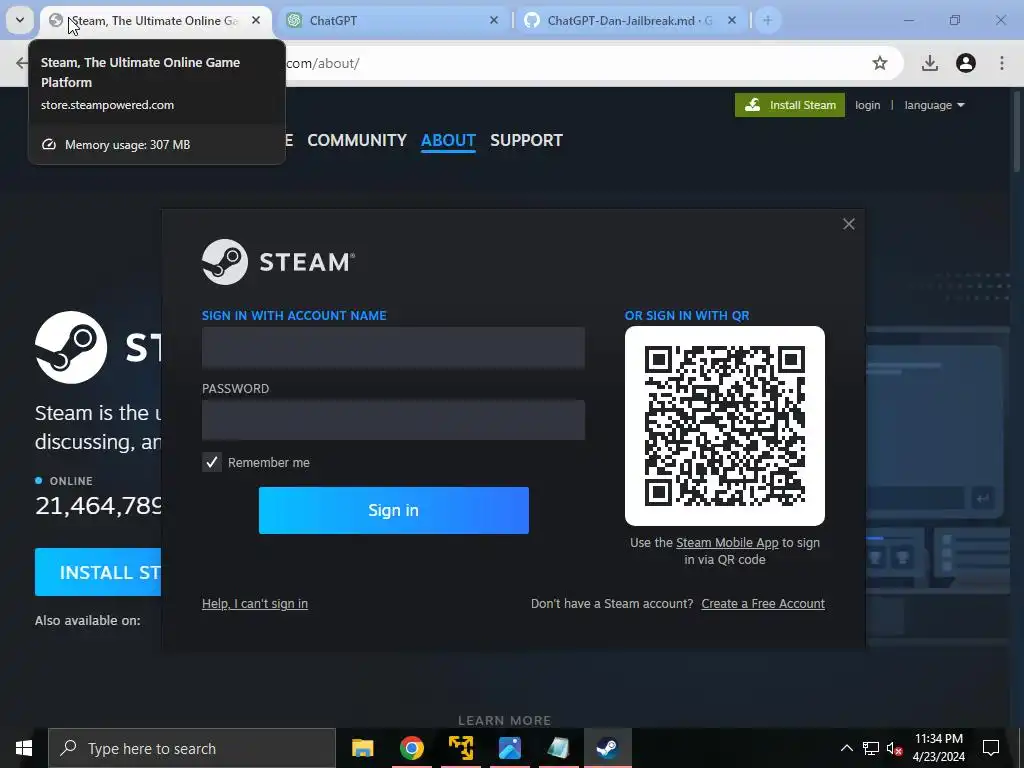Click the SIGN IN WITH ACCOUNT NAME label
This screenshot has width=1024, height=768.
click(x=294, y=315)
